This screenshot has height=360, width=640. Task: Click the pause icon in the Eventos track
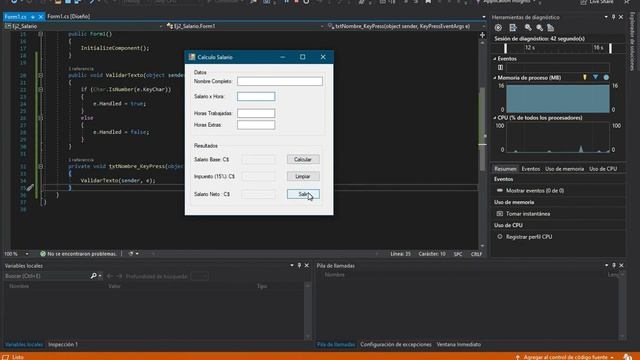point(500,67)
